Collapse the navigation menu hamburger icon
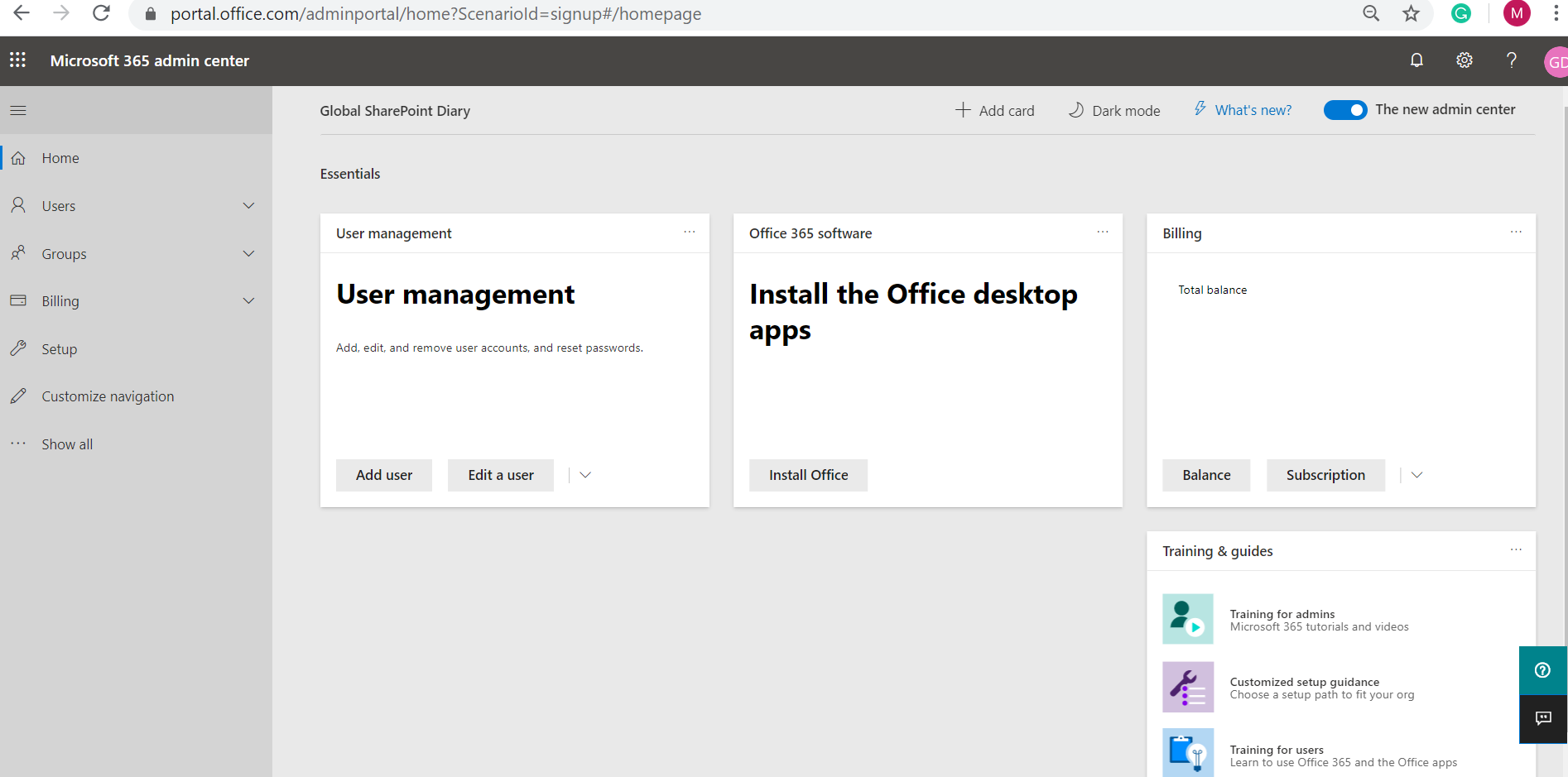The width and height of the screenshot is (1568, 777). [x=18, y=110]
